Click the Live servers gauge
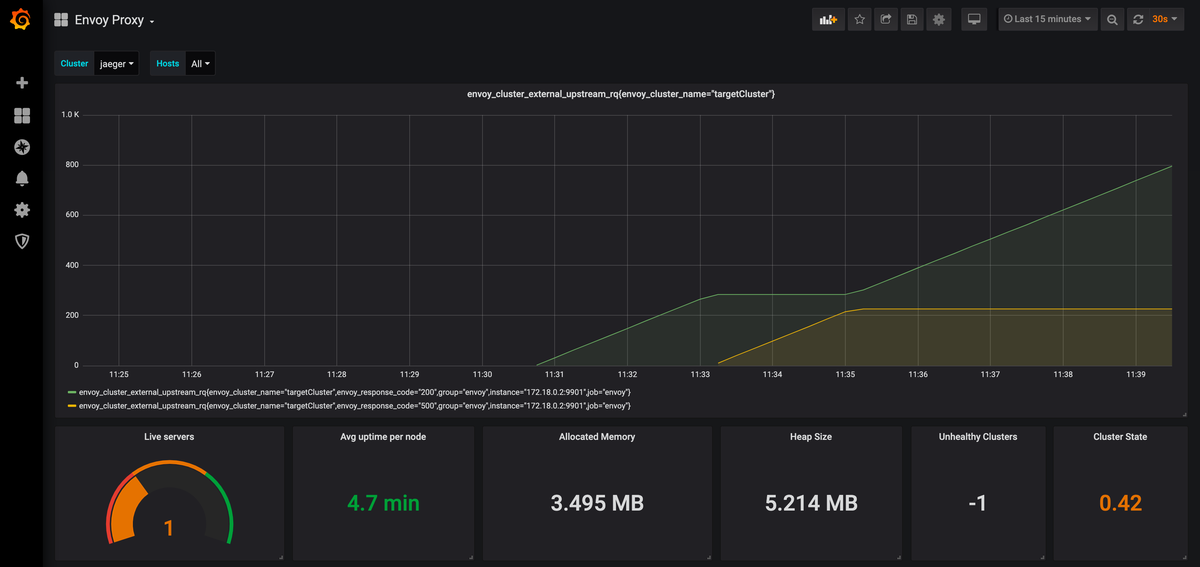The width and height of the screenshot is (1200, 567). [x=169, y=503]
